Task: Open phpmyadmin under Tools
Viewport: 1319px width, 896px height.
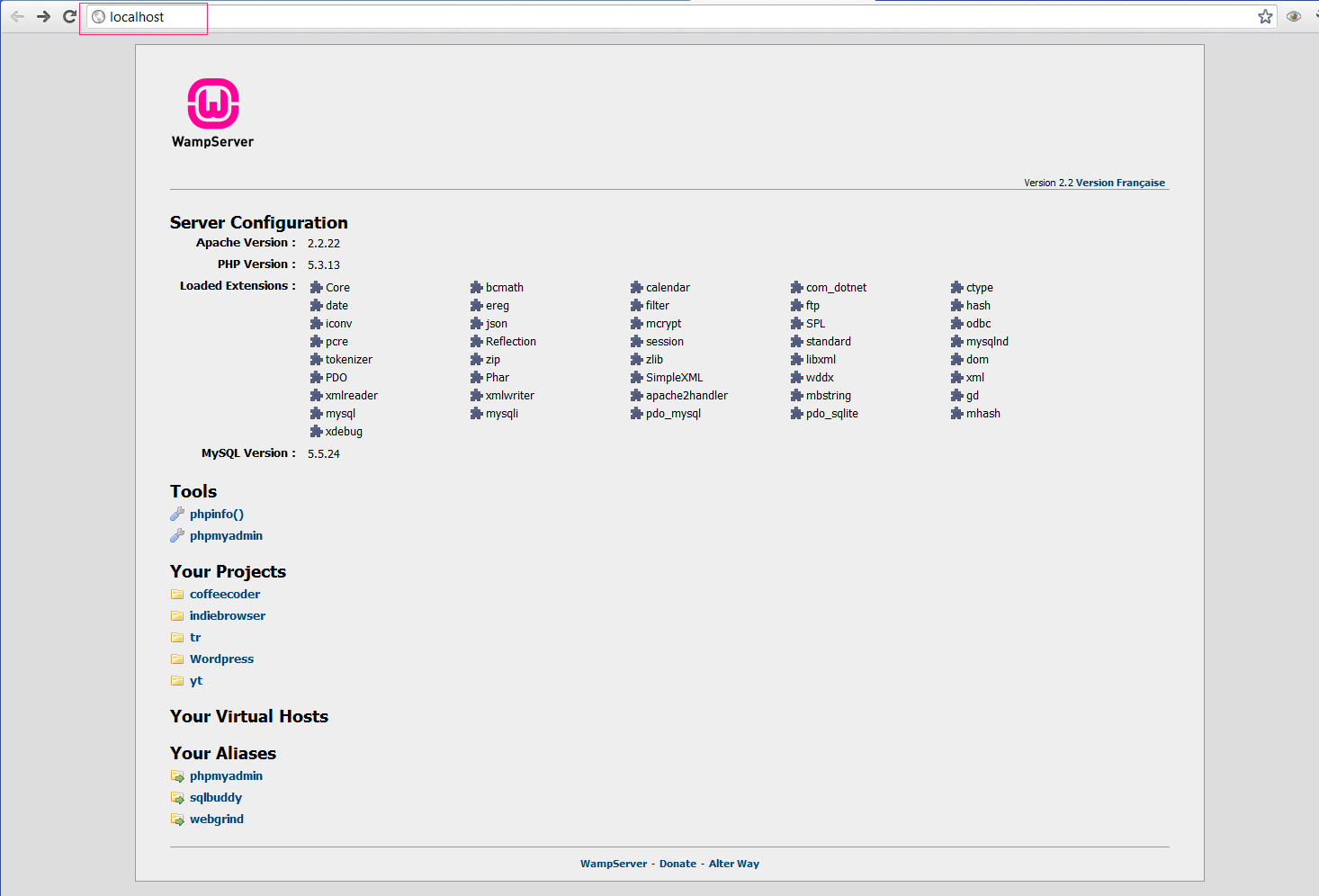Action: (226, 536)
